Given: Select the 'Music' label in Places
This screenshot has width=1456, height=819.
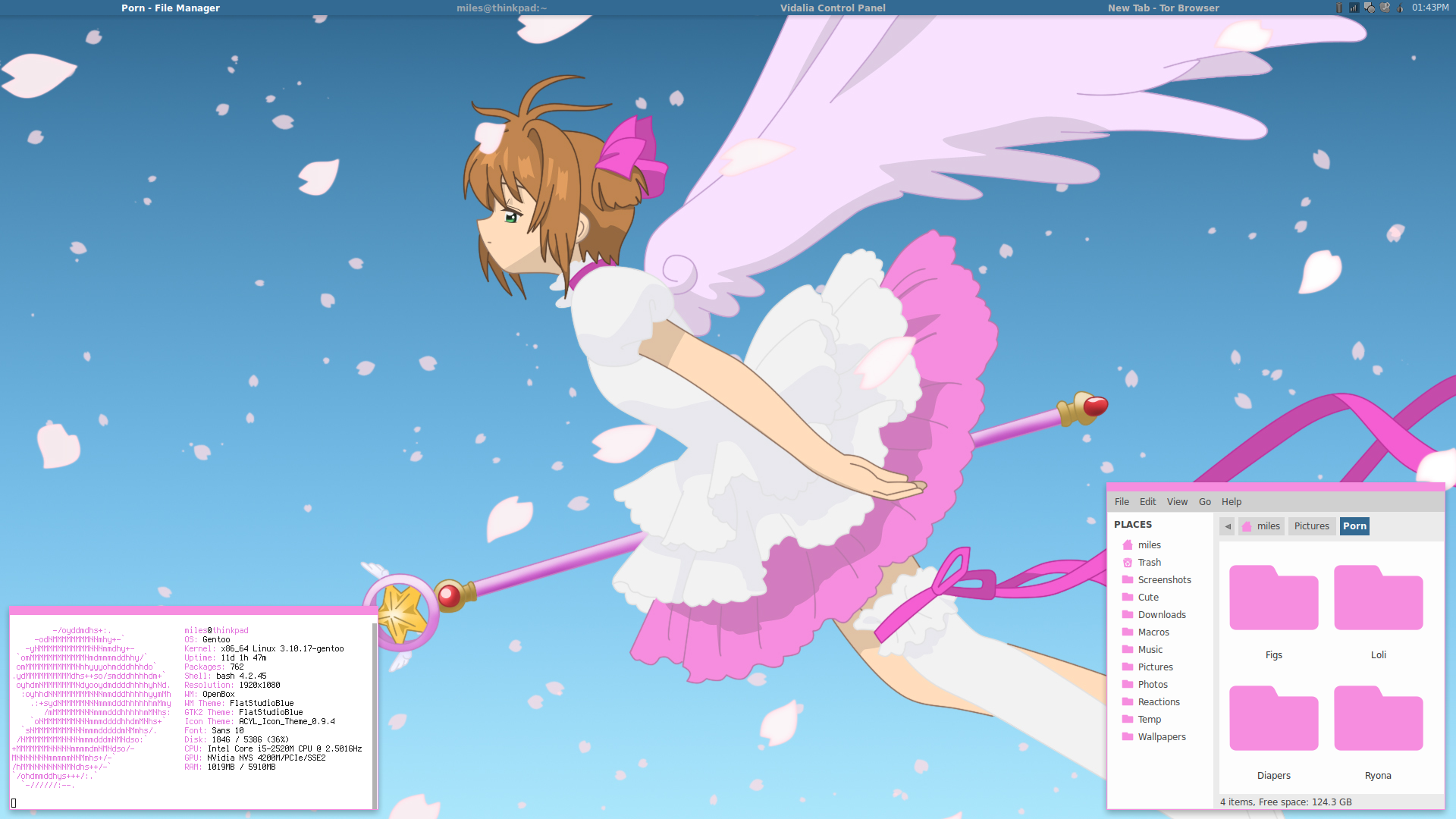Looking at the screenshot, I should [1150, 650].
